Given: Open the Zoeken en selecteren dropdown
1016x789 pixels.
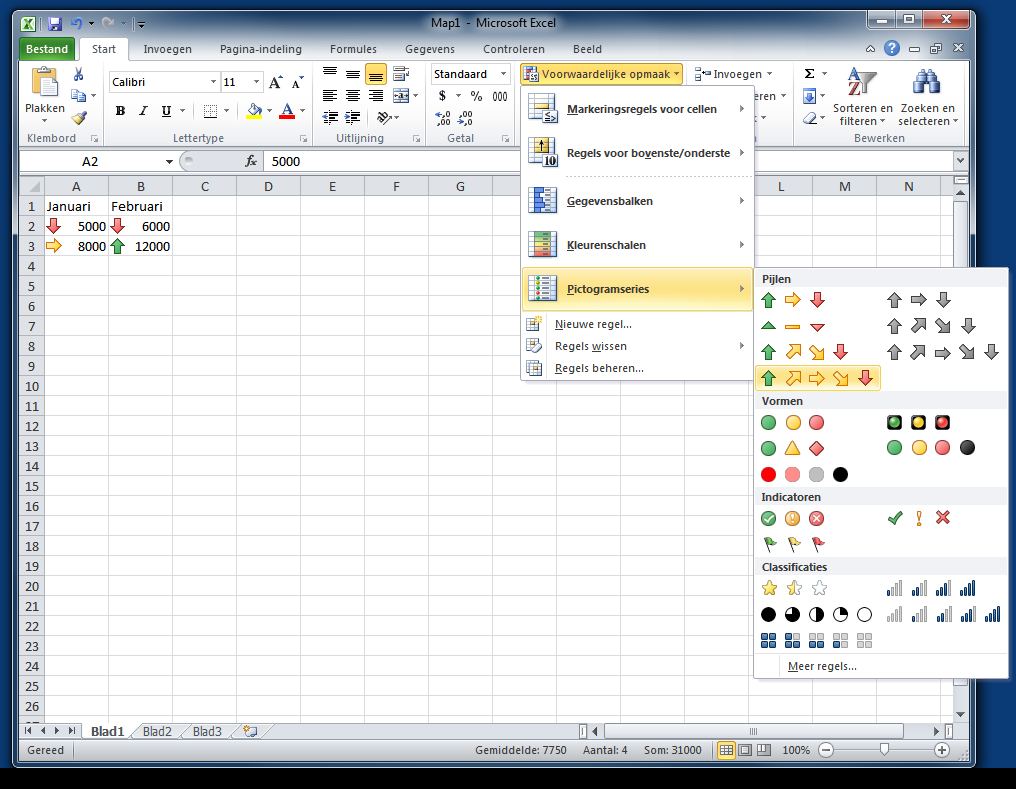Looking at the screenshot, I should click(927, 97).
